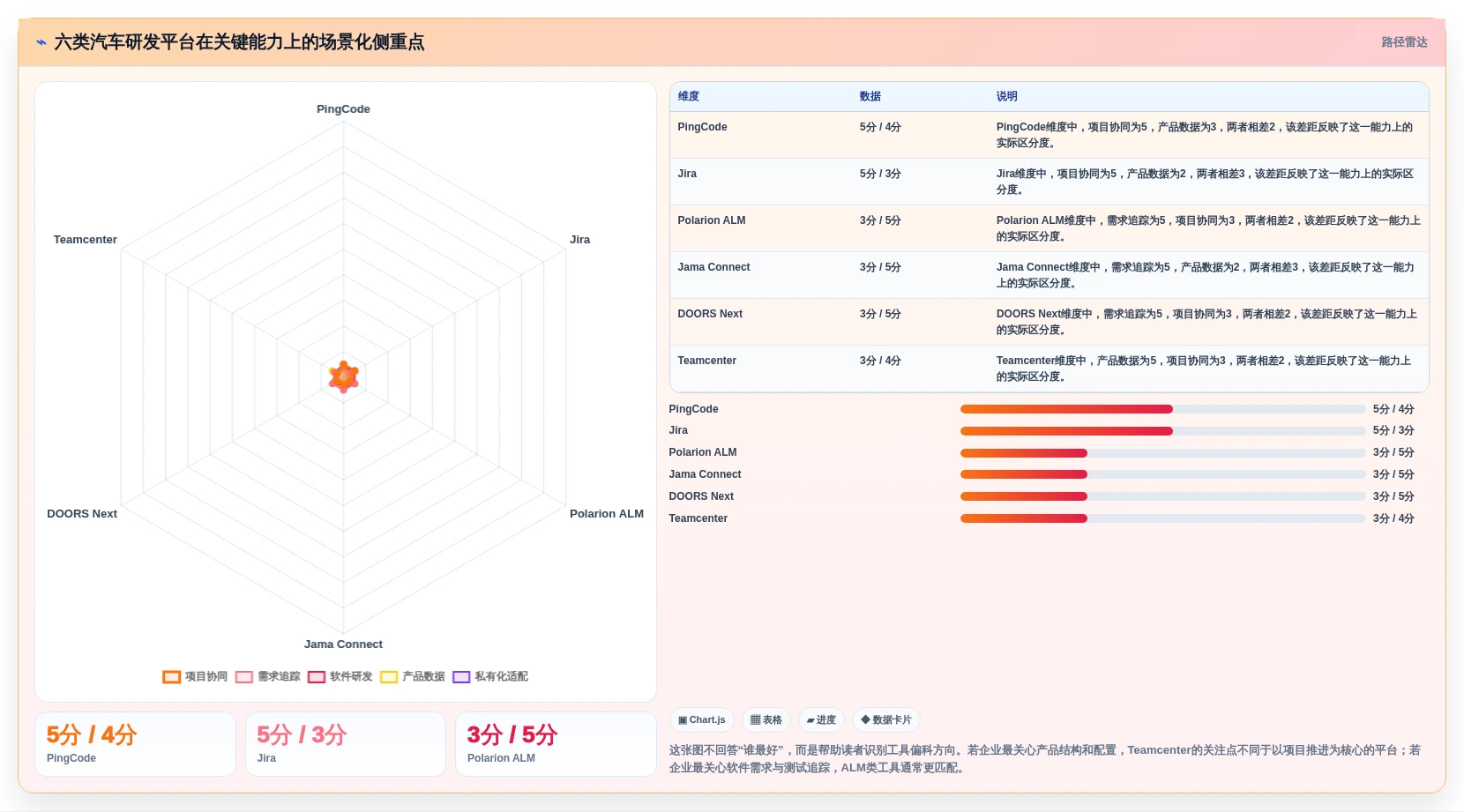Click 3分 / 4分 at the Teamcenter progress bar end
This screenshot has height=812, width=1464.
click(x=1393, y=518)
